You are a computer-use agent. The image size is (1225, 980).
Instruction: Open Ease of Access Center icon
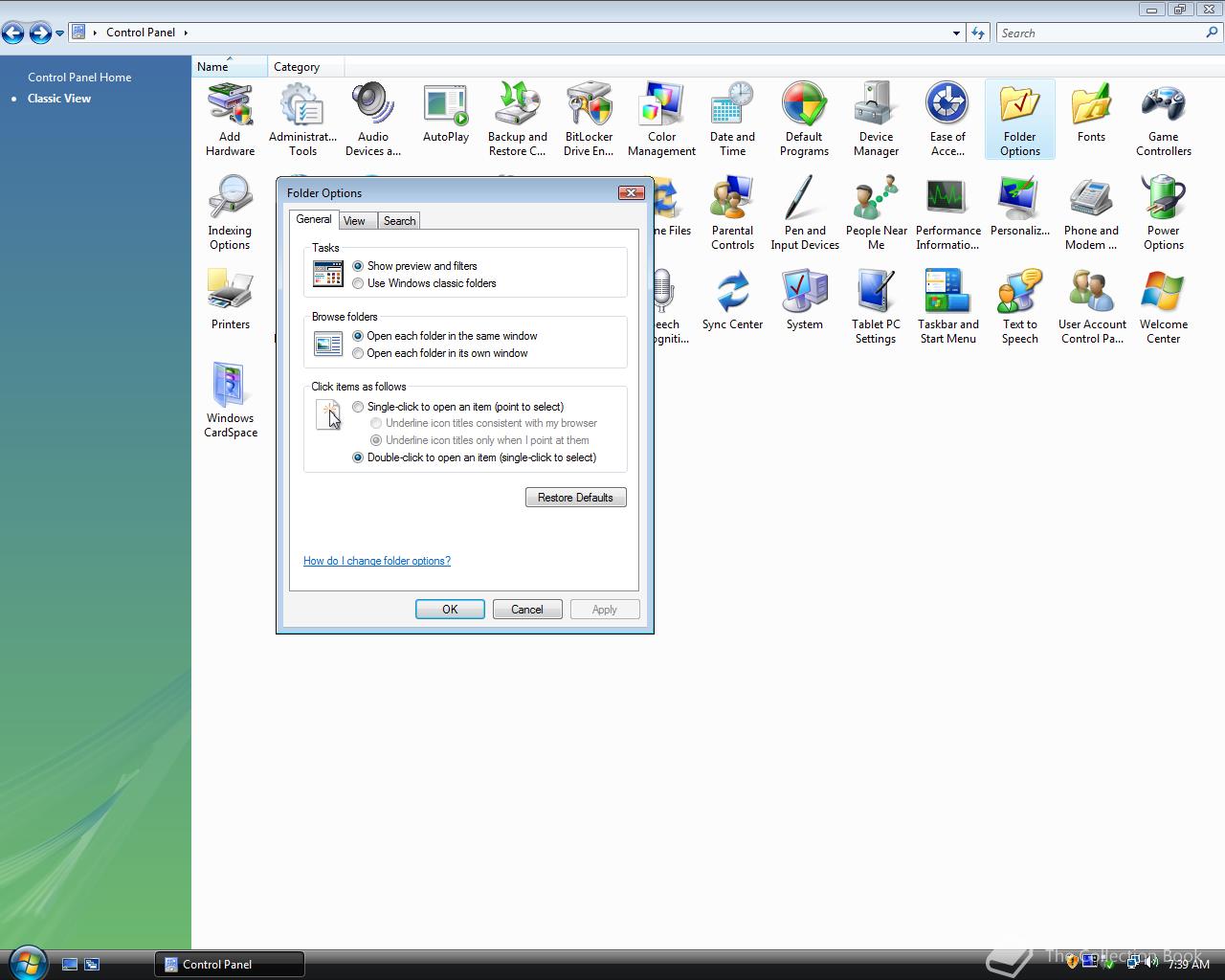pos(947,120)
